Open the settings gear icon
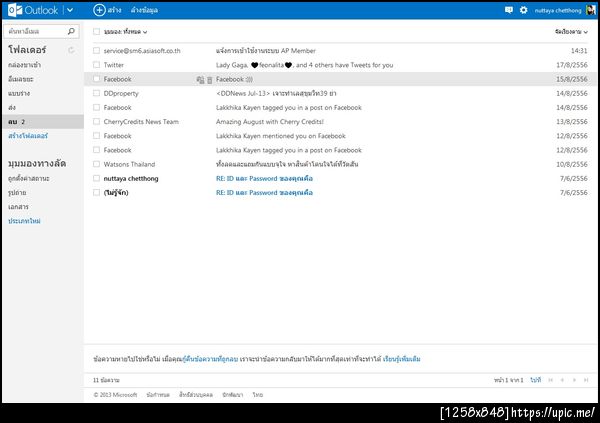The width and height of the screenshot is (600, 423). 523,10
